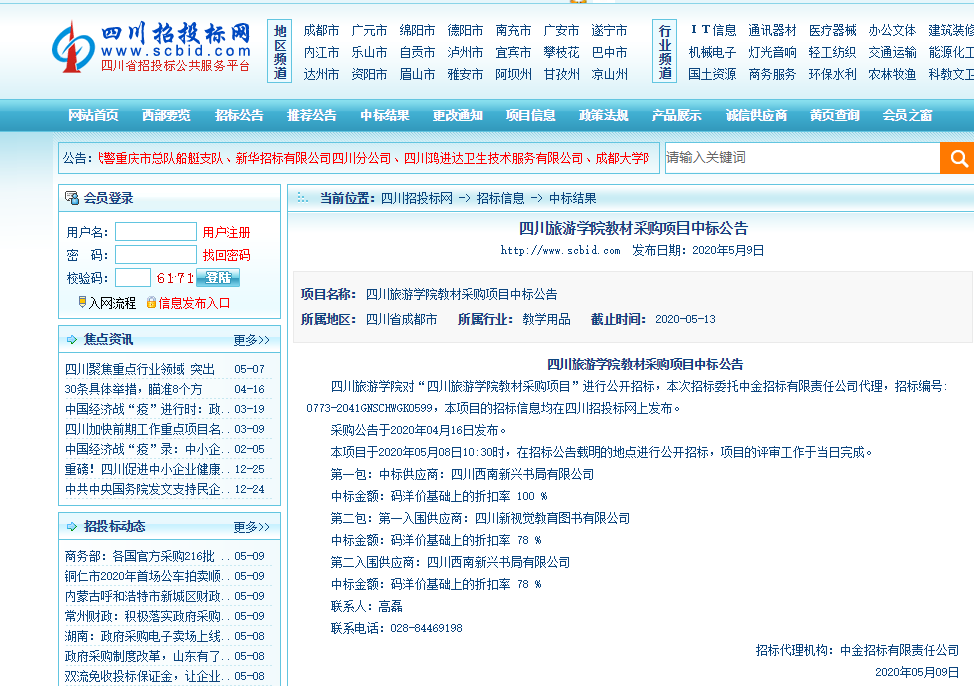
Task: Open 环保水利 industry channel
Action: click(832, 75)
